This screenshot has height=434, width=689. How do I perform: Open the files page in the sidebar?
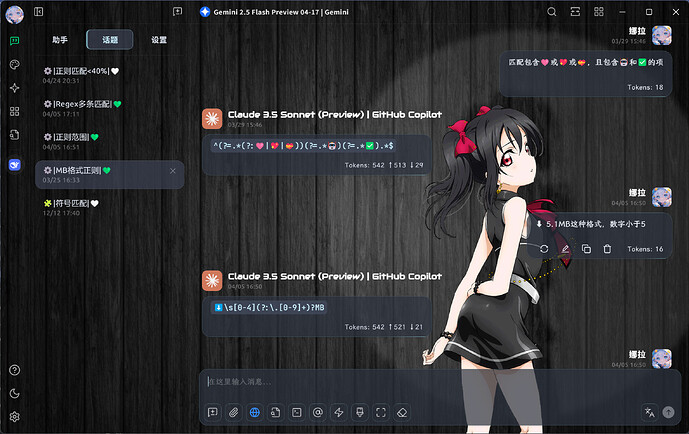click(x=15, y=135)
